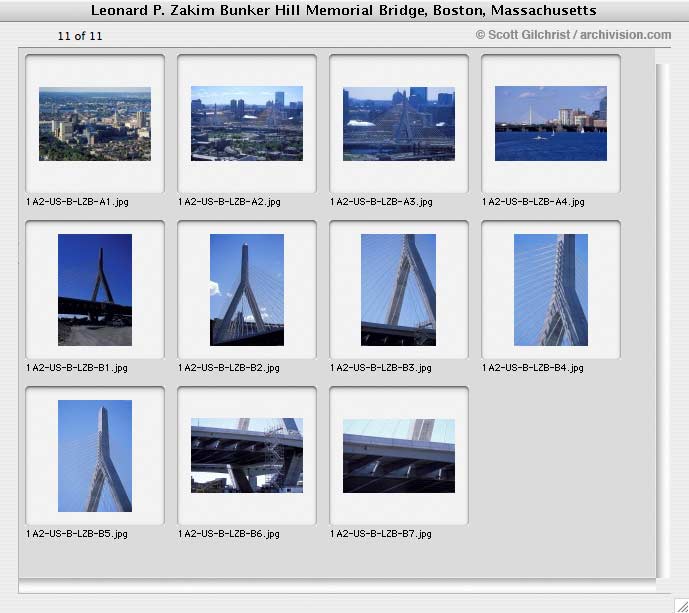Click the Zakim Bridge window title text
Image resolution: width=689 pixels, height=613 pixels.
pos(344,10)
